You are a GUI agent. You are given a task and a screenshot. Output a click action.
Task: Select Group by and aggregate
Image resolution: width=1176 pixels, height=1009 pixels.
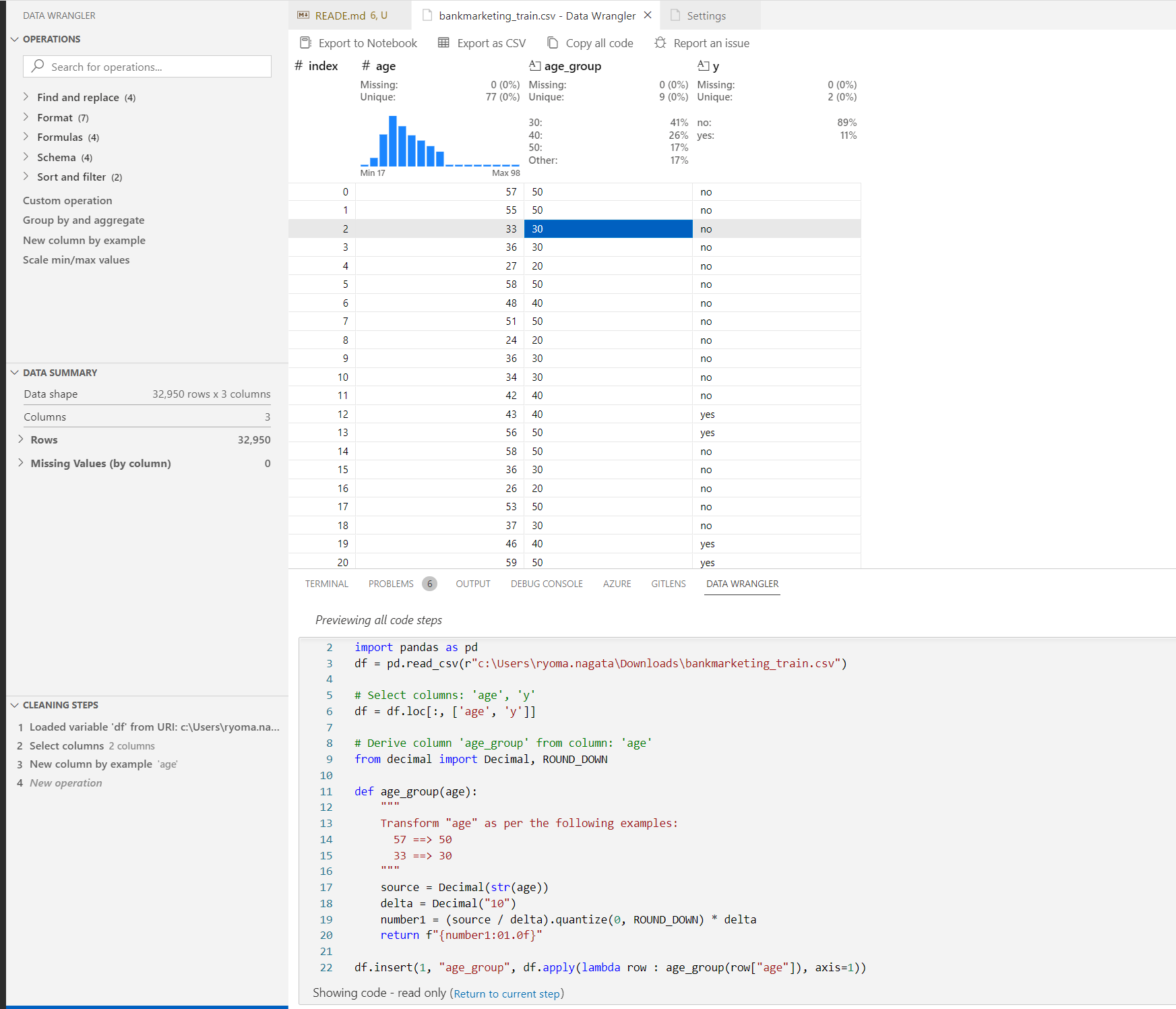click(x=84, y=220)
